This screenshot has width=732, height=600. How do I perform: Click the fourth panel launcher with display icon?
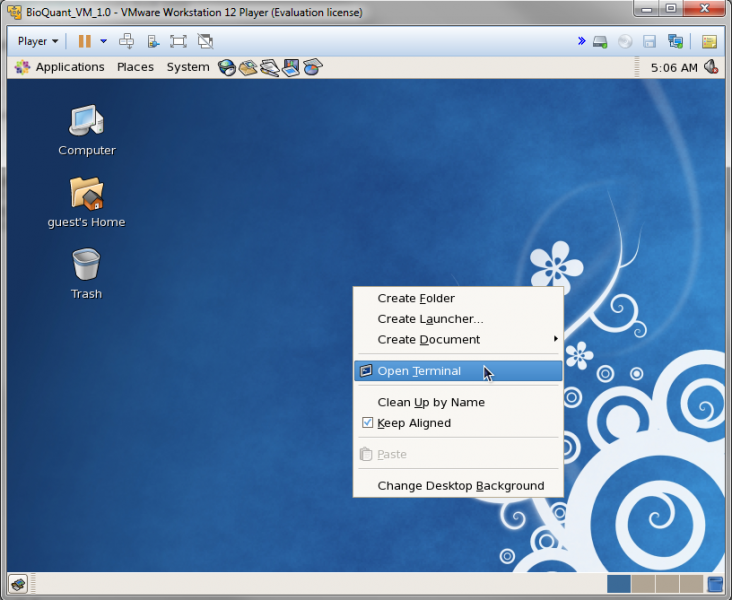point(291,68)
